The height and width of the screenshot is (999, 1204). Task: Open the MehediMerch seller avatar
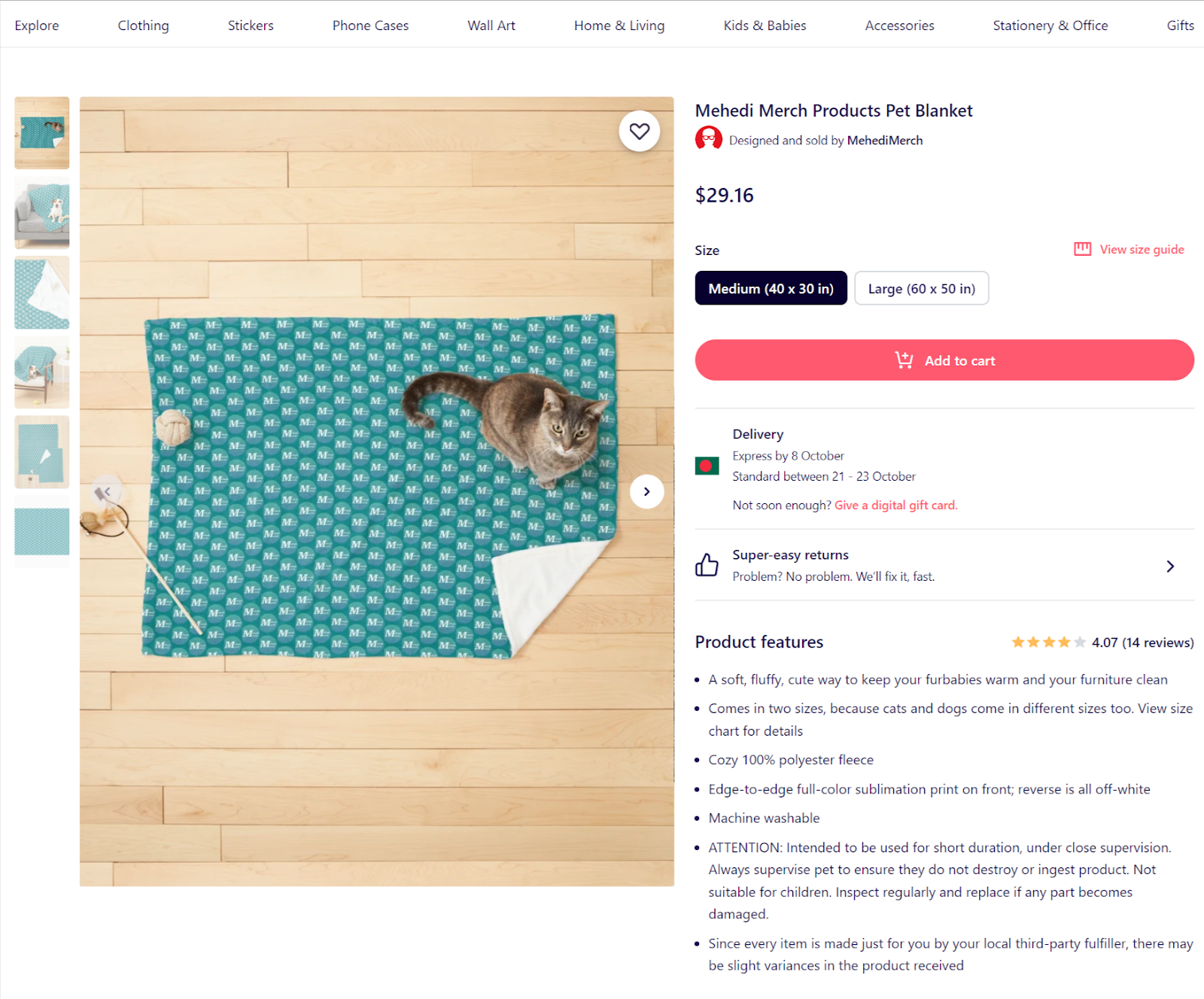[708, 139]
